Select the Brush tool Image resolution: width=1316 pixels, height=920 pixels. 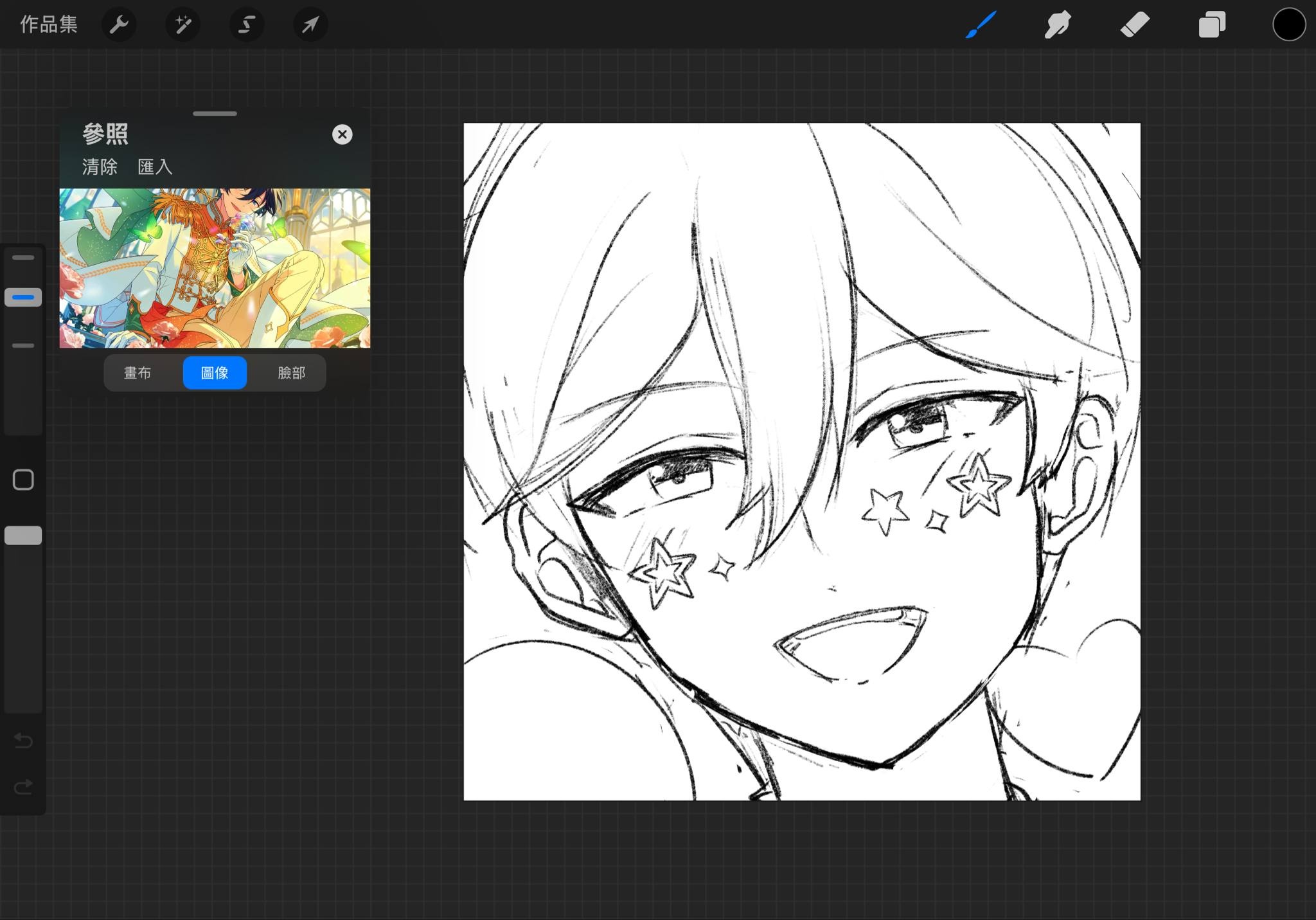(x=981, y=25)
